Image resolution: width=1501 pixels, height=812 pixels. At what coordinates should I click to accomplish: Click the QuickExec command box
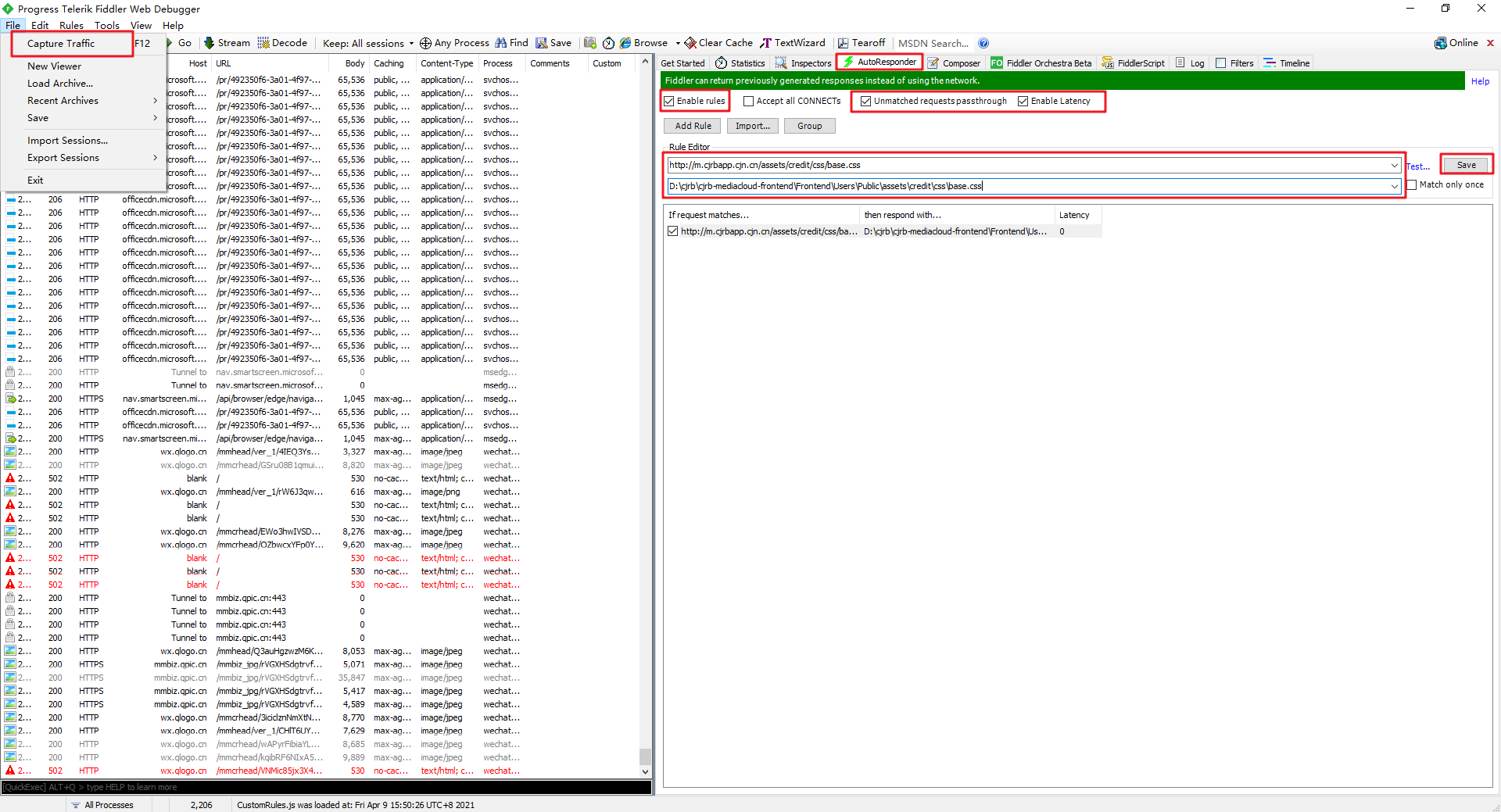click(327, 787)
